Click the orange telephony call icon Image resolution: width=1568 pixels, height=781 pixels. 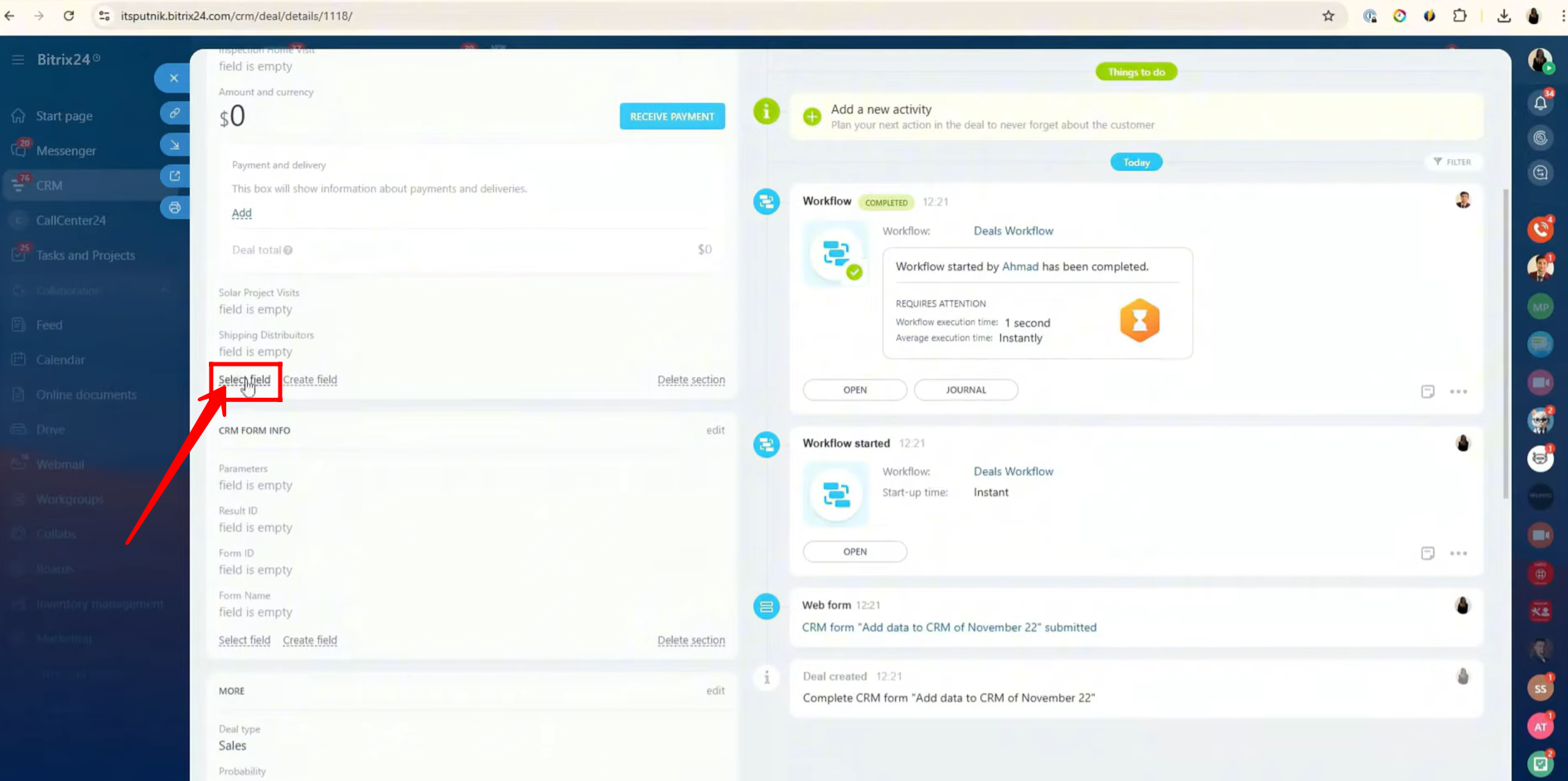click(1540, 230)
